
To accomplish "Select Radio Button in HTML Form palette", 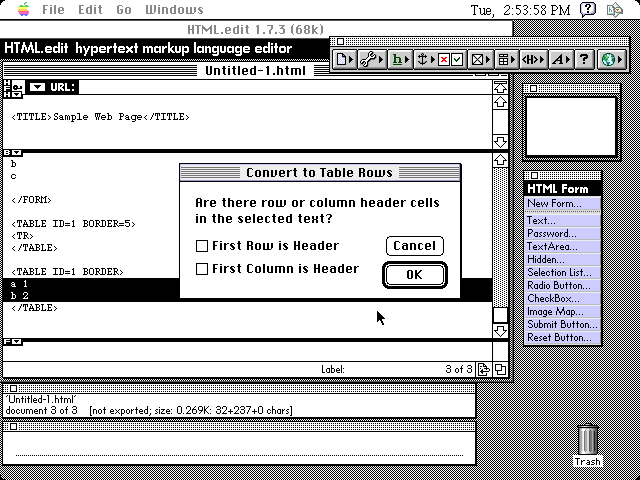I will [x=558, y=285].
